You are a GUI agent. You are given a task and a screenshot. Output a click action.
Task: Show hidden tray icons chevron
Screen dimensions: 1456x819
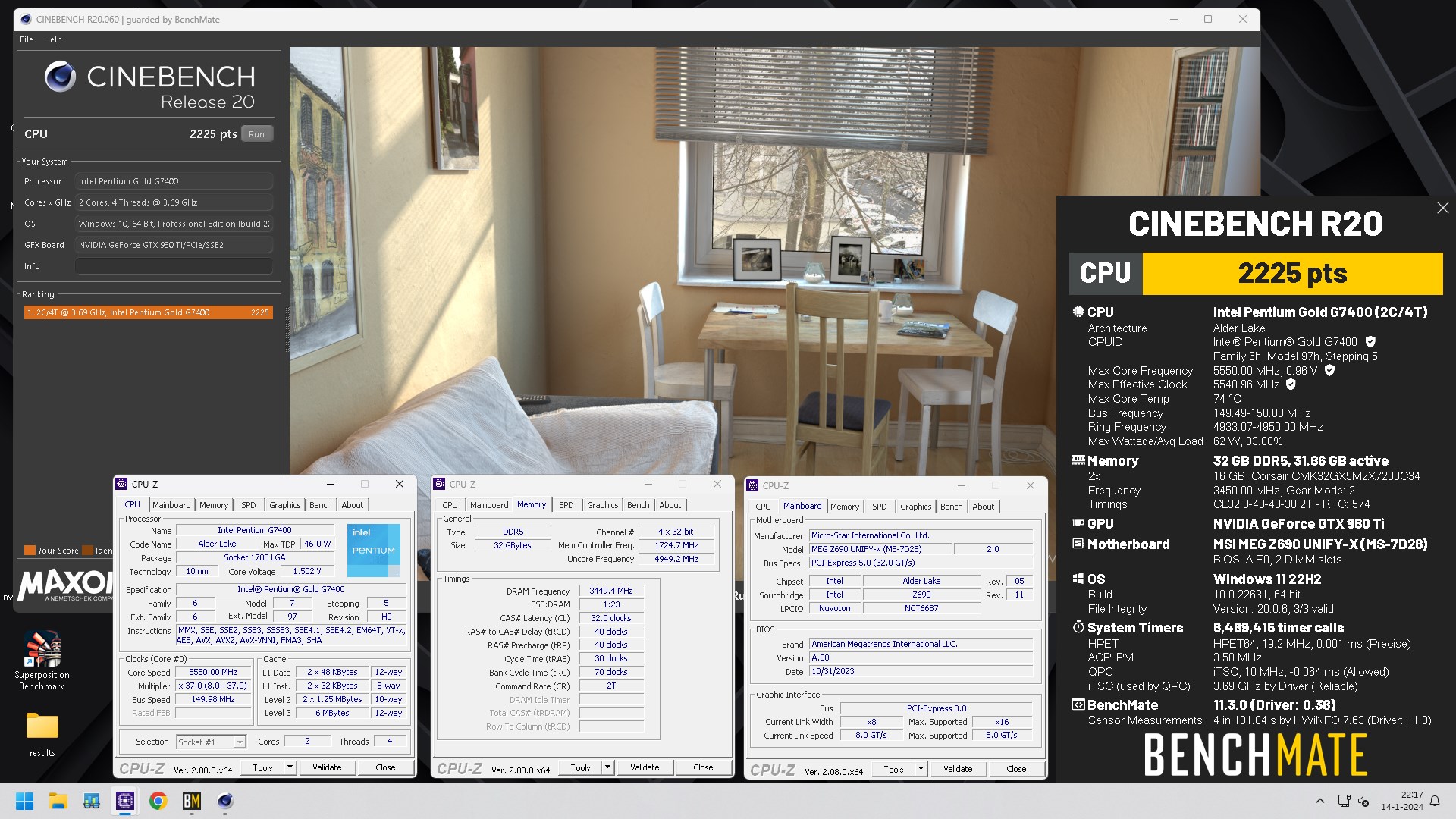point(1319,801)
